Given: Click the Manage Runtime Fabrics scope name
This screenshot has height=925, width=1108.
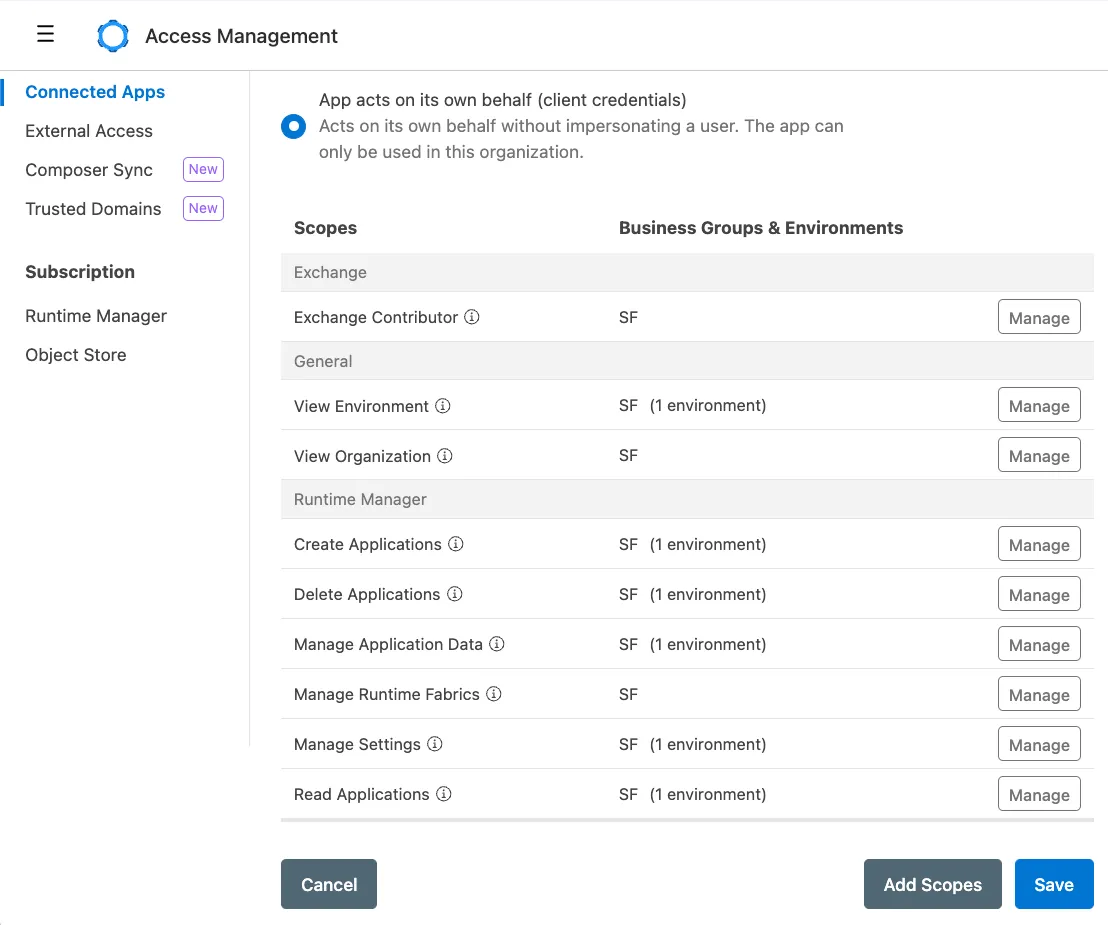Looking at the screenshot, I should 387,694.
